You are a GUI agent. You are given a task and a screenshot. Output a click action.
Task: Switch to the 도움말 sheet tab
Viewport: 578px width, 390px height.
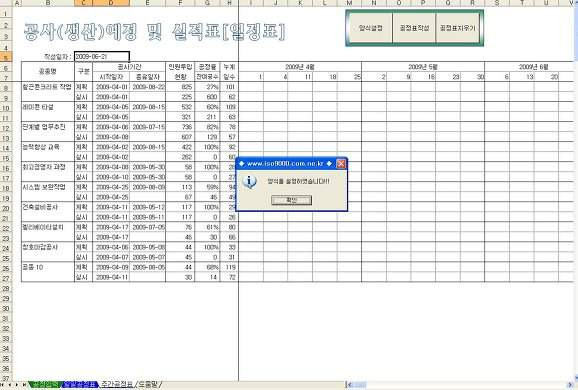tap(149, 384)
